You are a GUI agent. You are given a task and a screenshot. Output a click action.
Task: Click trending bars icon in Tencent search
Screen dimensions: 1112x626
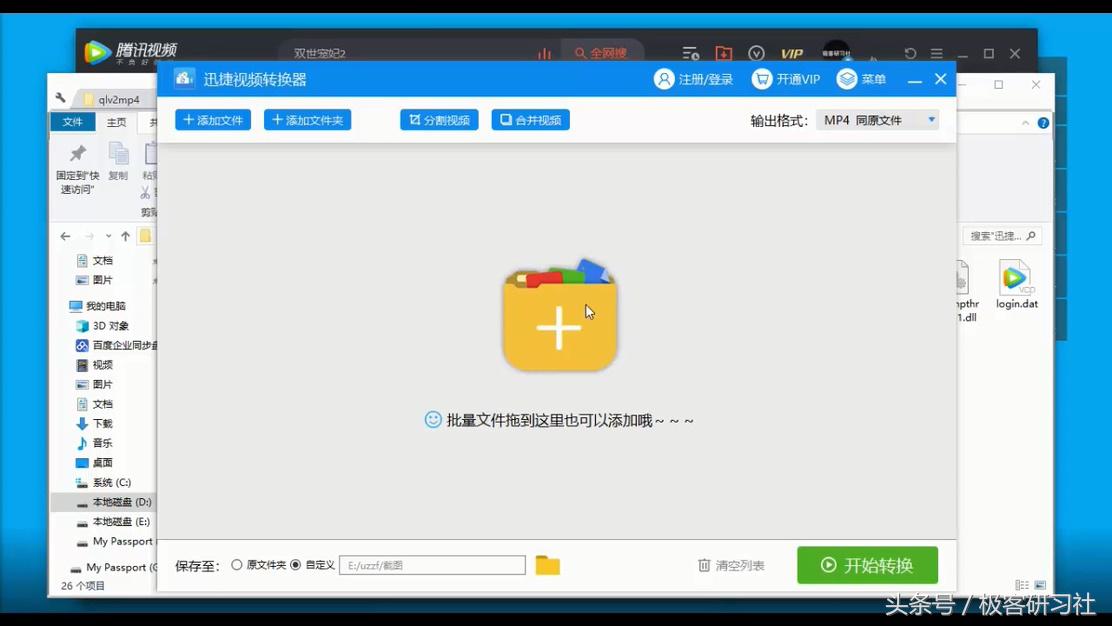click(544, 53)
